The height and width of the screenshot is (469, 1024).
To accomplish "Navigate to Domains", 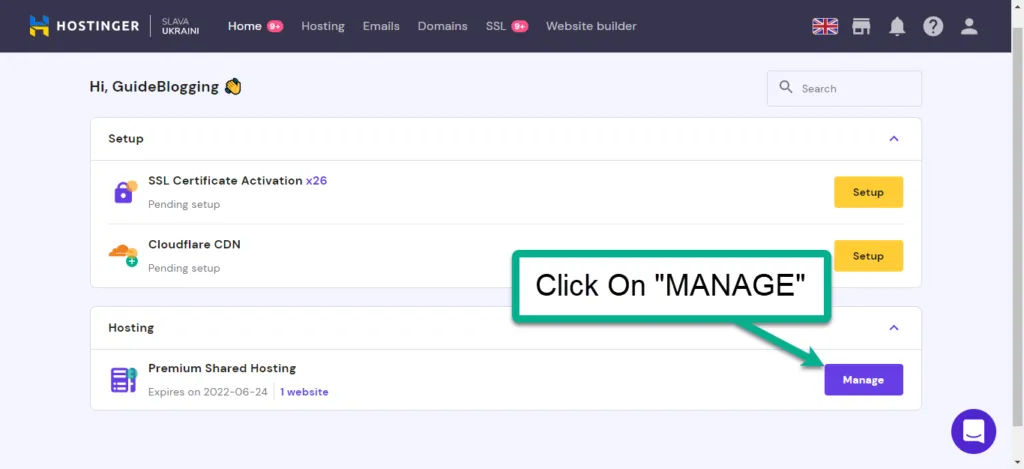I will coord(442,26).
